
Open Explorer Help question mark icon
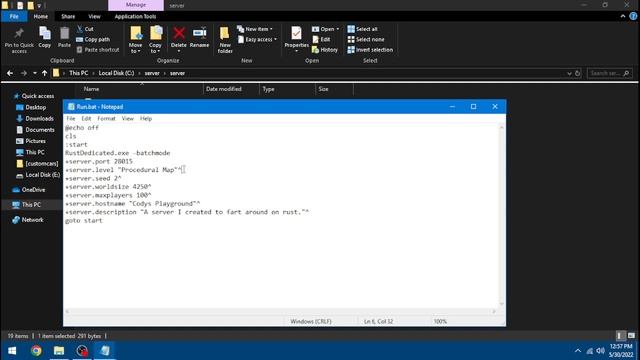(633, 16)
